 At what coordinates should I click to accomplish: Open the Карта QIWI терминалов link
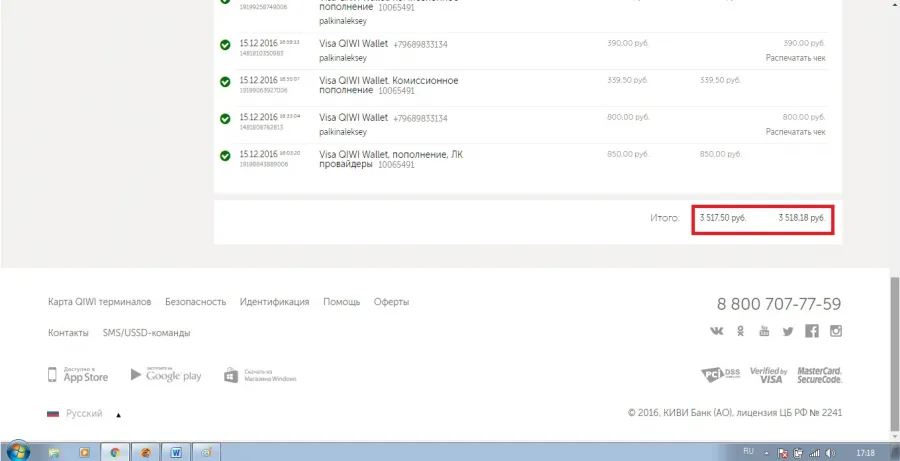click(x=100, y=301)
